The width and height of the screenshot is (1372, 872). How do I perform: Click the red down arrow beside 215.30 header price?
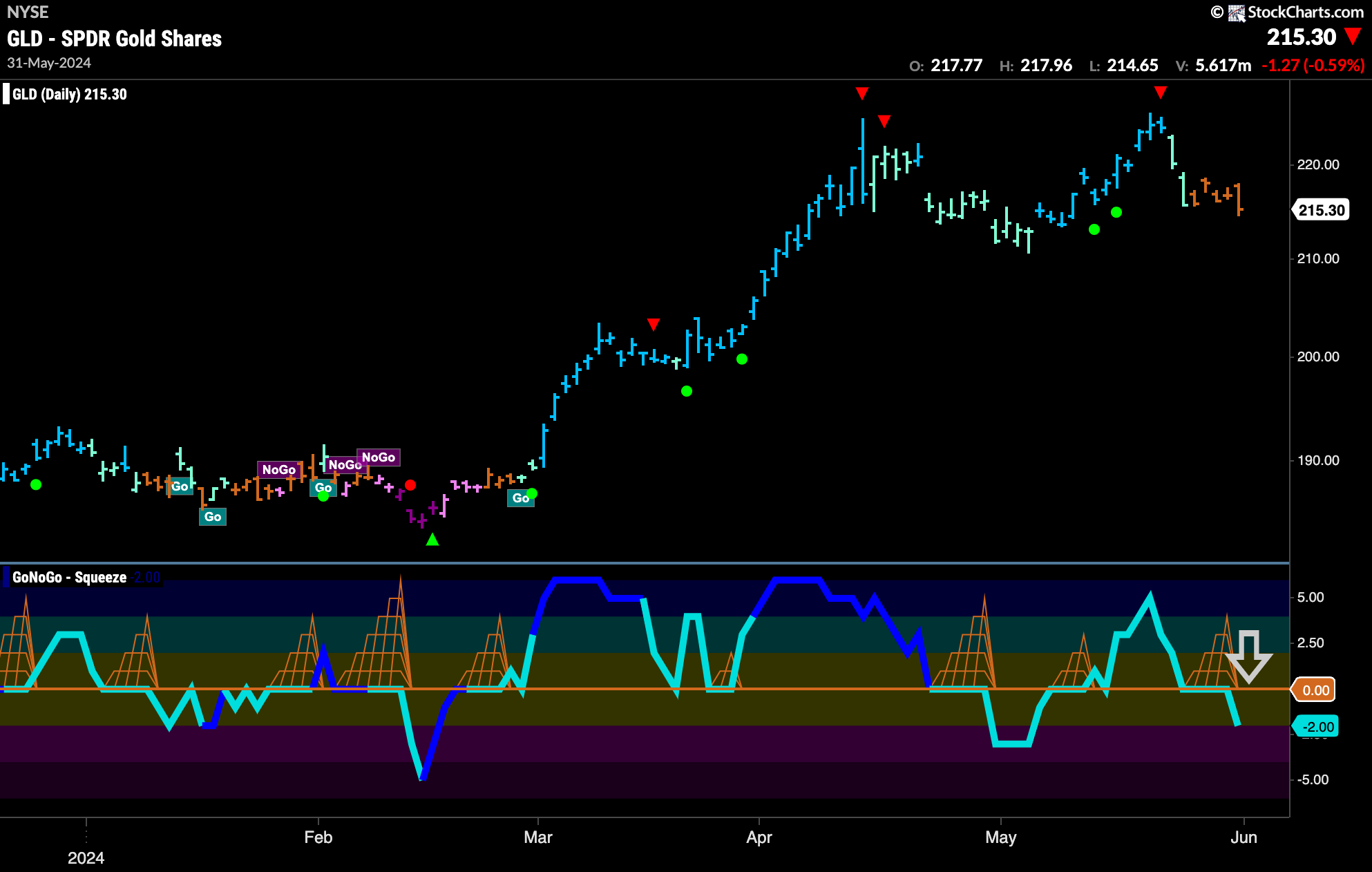(x=1353, y=36)
